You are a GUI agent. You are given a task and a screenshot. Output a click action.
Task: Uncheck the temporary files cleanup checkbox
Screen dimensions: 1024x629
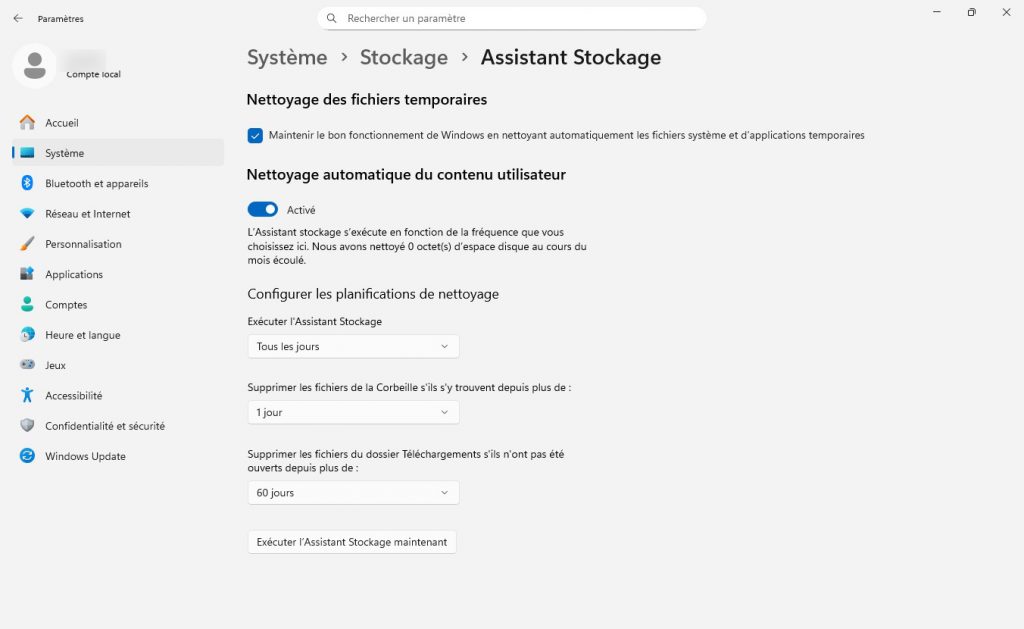click(x=255, y=135)
